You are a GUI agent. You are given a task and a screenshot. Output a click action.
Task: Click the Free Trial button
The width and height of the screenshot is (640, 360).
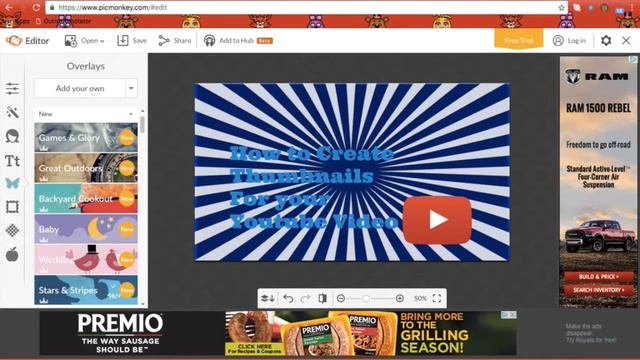[x=519, y=40]
